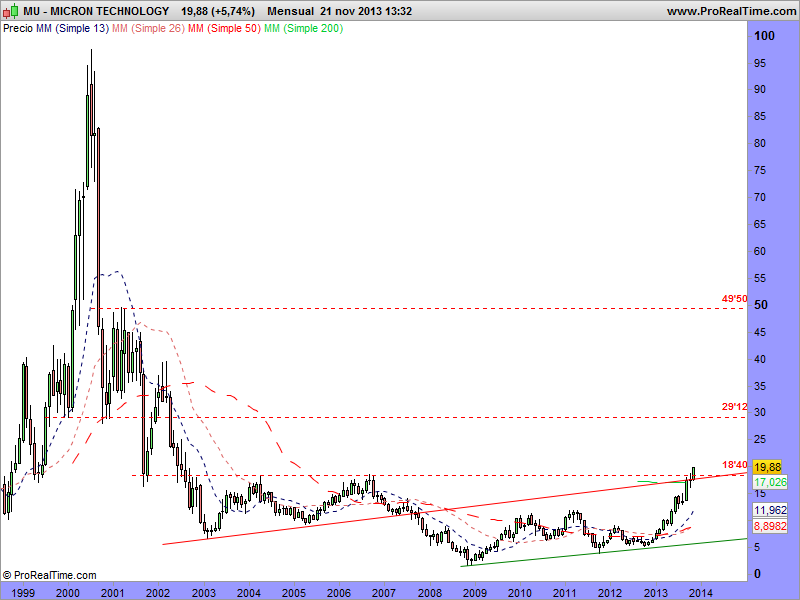Click the 60 value on price axis
Viewport: 800px width, 600px height.
pyautogui.click(x=760, y=251)
